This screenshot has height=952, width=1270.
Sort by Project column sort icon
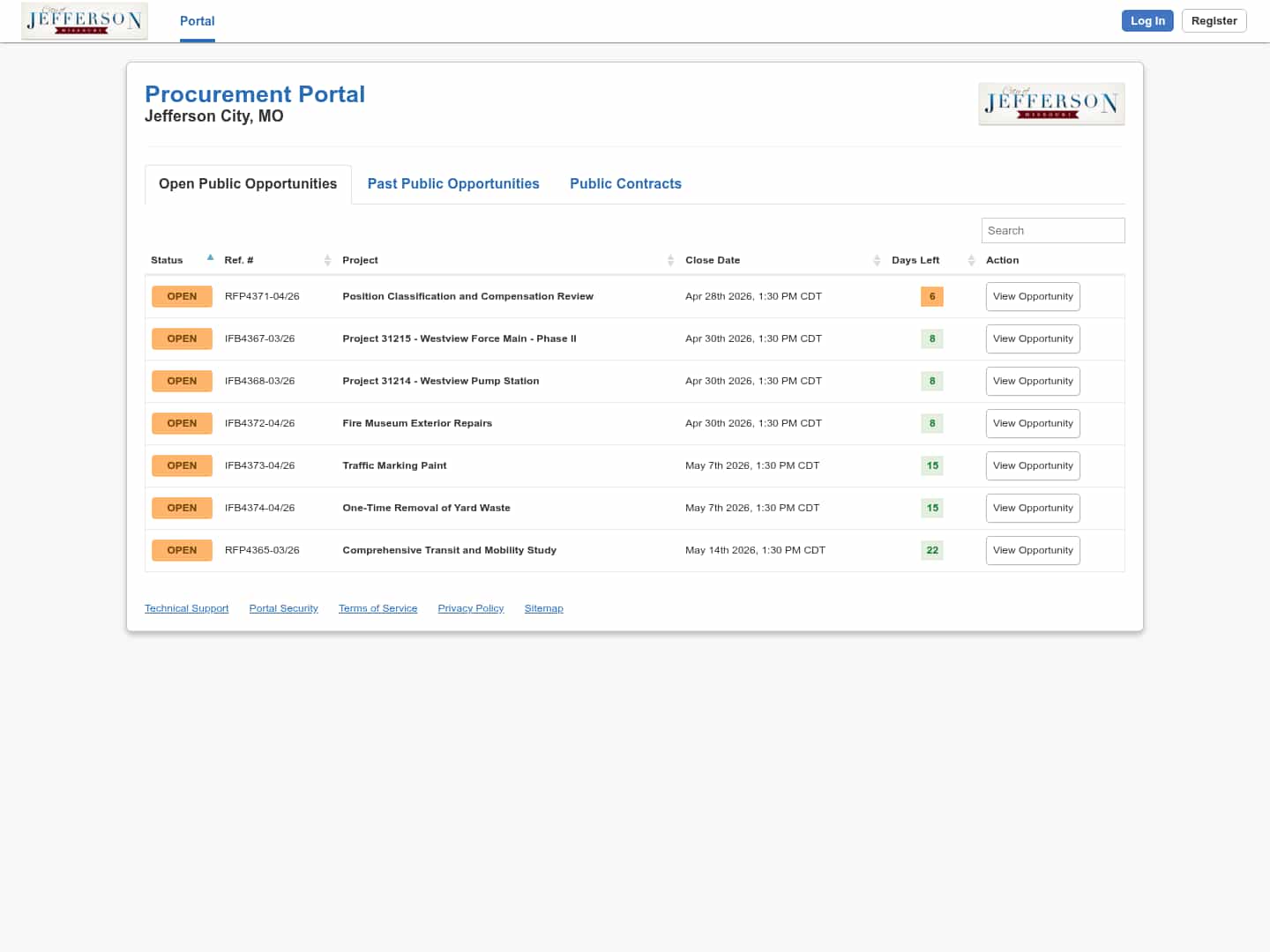coord(670,260)
